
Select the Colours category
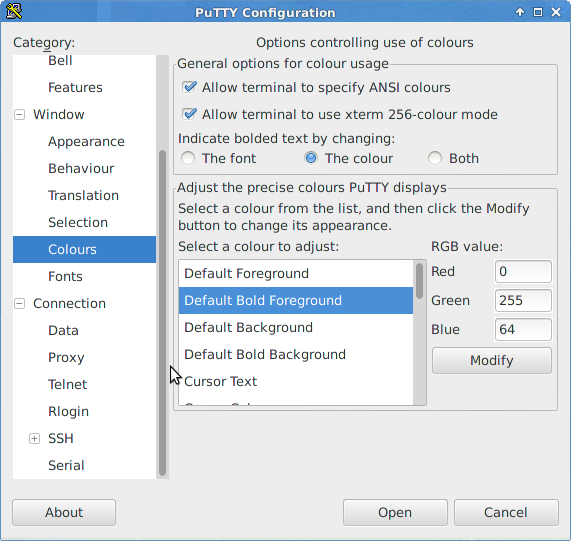tap(84, 249)
